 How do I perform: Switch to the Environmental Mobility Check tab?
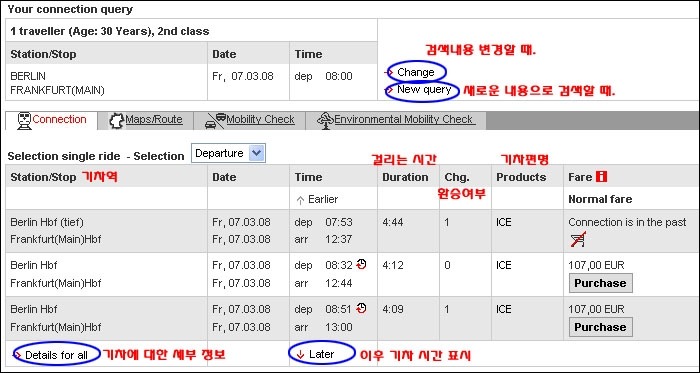[x=403, y=120]
